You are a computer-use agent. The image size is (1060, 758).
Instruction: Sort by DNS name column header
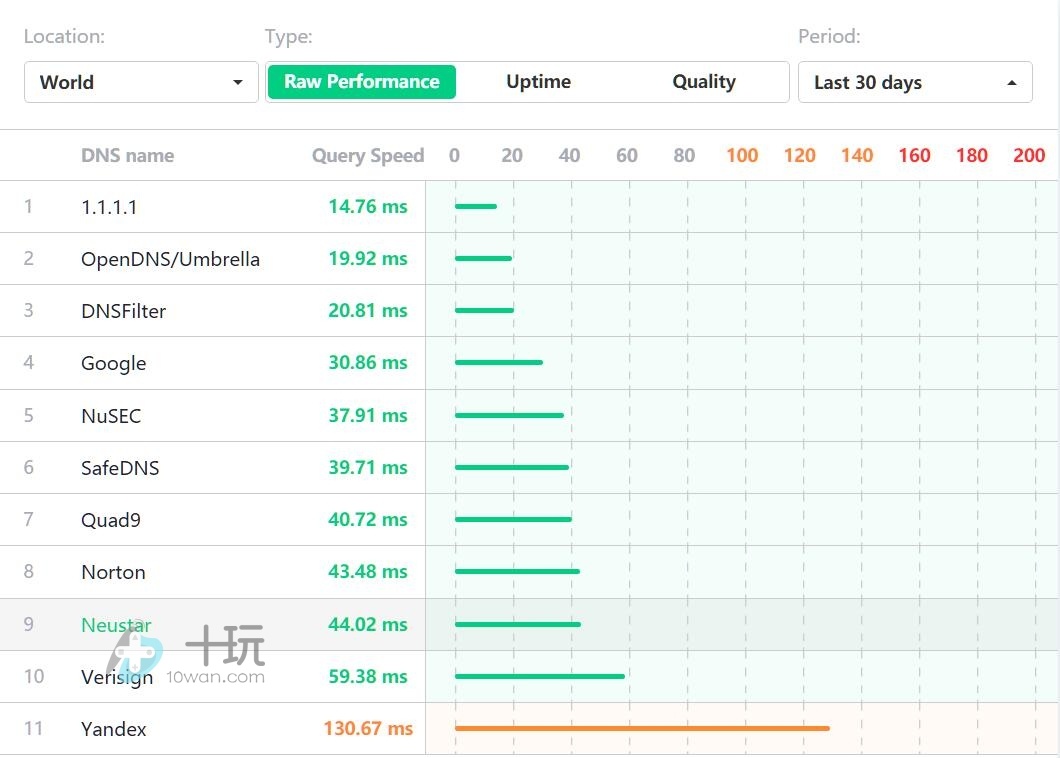tap(127, 155)
